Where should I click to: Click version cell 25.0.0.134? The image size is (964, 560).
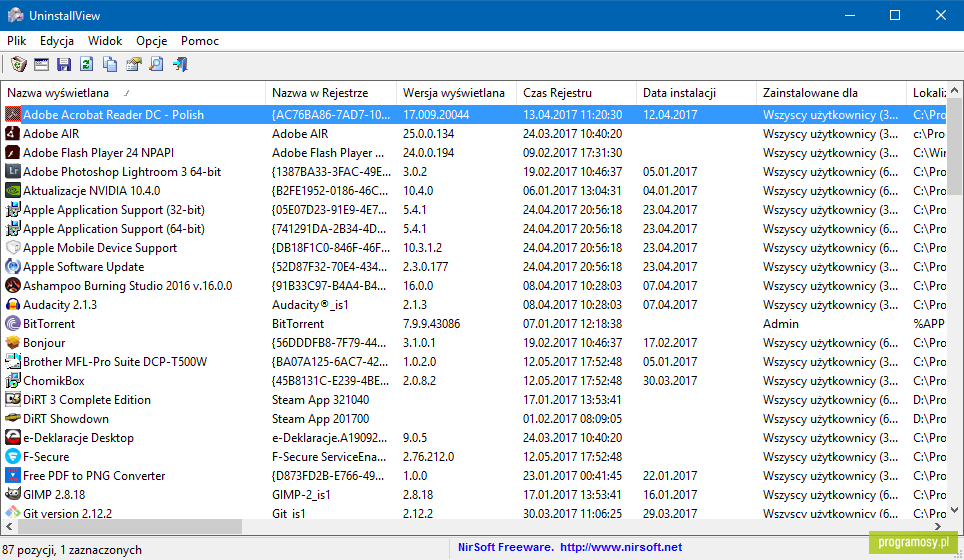click(x=429, y=134)
